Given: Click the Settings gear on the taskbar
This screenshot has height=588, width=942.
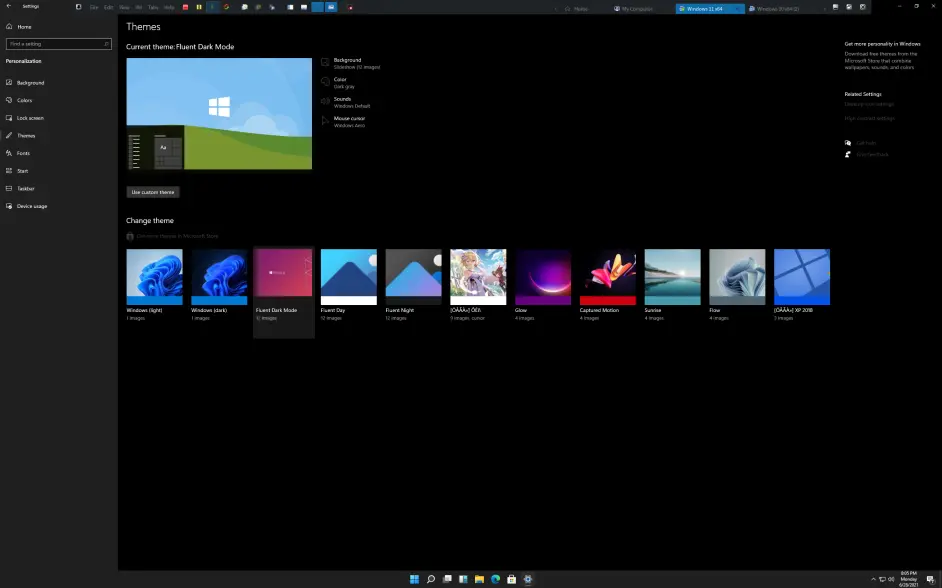Looking at the screenshot, I should pyautogui.click(x=527, y=579).
